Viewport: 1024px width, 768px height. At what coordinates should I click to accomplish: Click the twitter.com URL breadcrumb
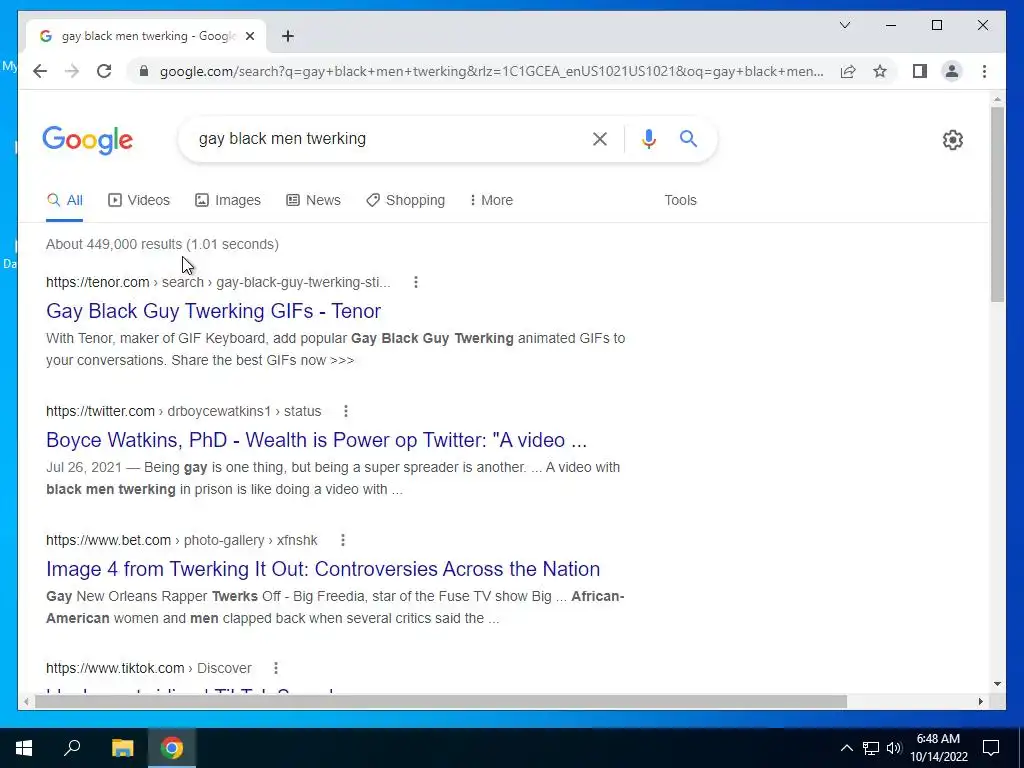pyautogui.click(x=184, y=411)
